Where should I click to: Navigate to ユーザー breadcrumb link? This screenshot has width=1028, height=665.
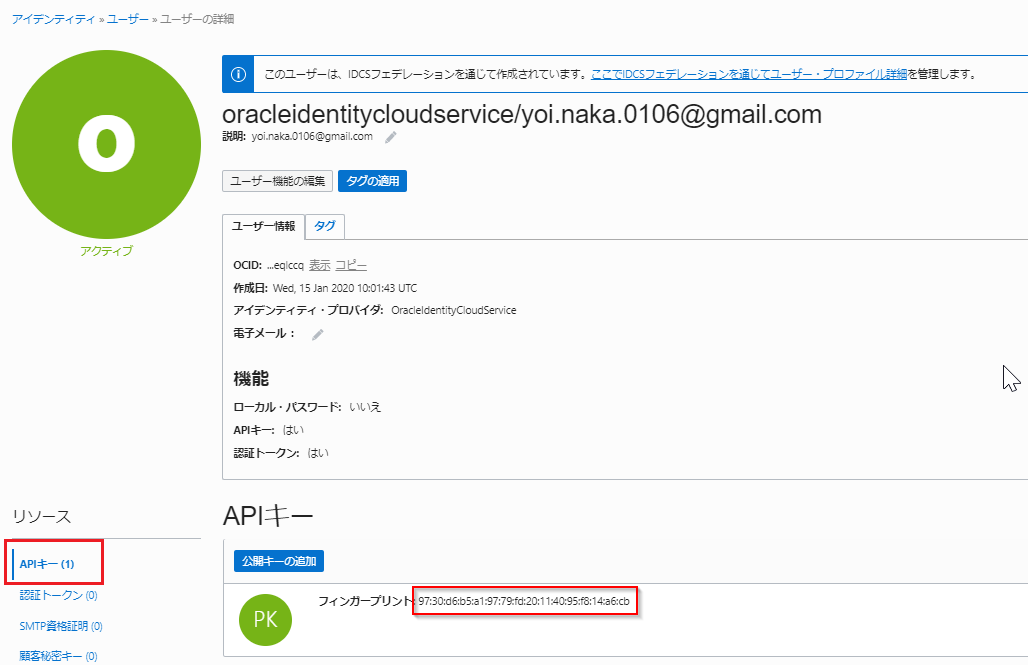(x=128, y=19)
